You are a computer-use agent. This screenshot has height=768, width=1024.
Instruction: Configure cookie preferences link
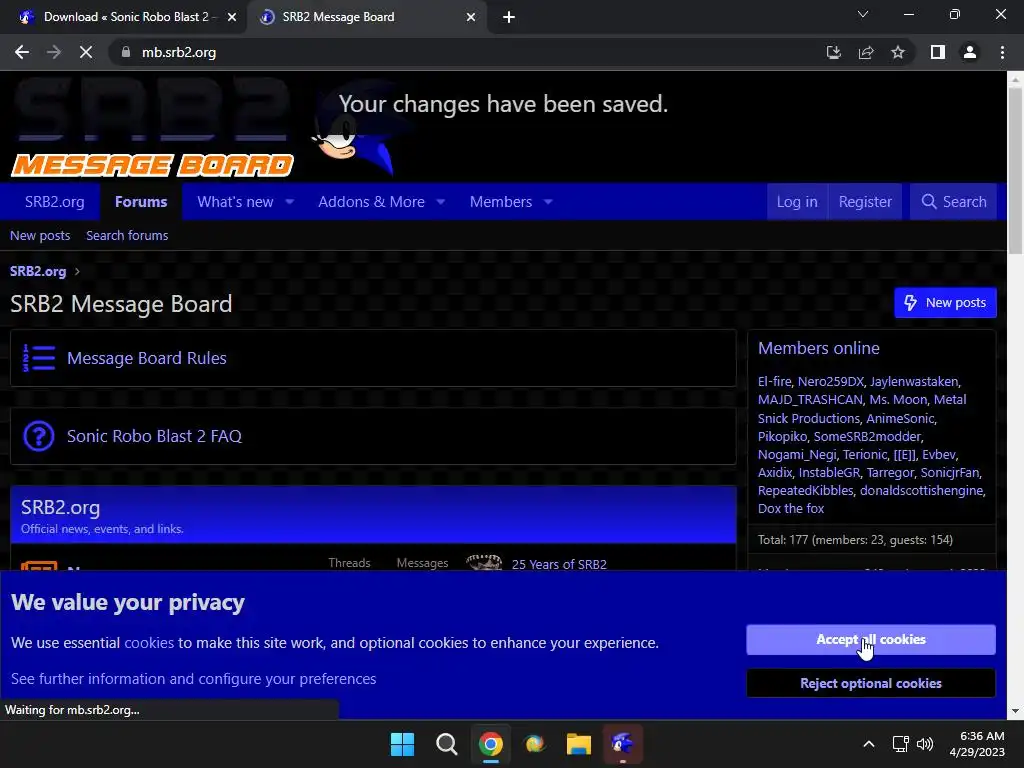point(193,679)
